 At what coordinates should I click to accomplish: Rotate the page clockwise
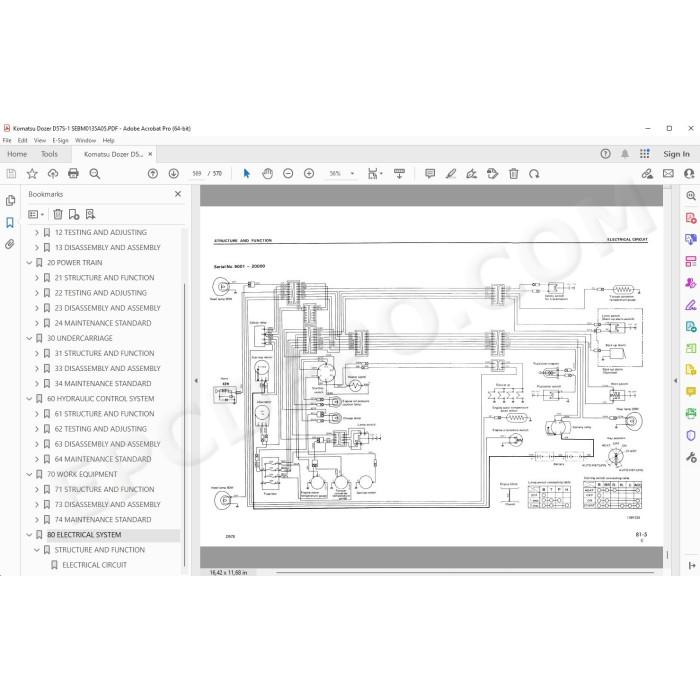tap(534, 174)
